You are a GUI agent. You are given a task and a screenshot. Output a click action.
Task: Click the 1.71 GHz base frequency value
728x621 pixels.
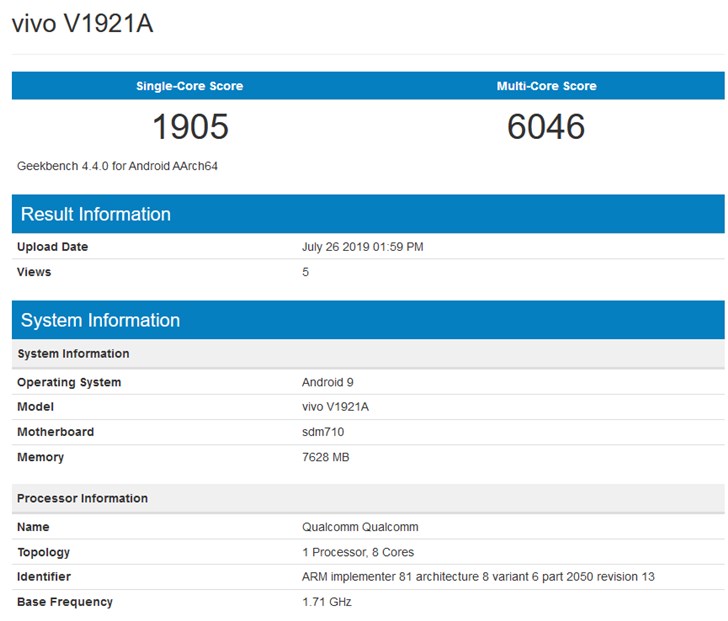[x=326, y=602]
